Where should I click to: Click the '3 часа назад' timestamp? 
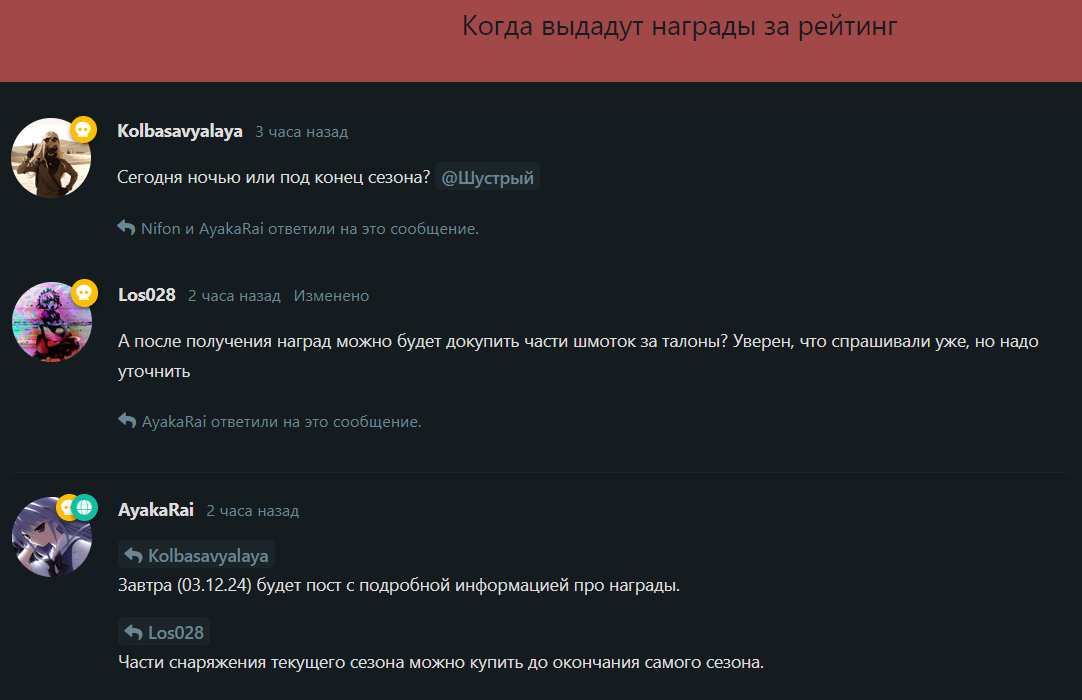click(302, 132)
